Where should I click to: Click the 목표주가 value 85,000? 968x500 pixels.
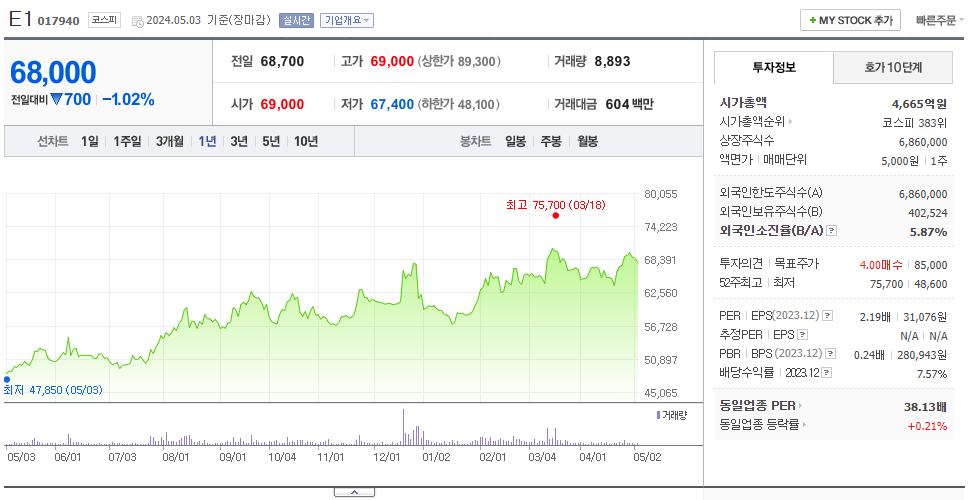point(930,265)
